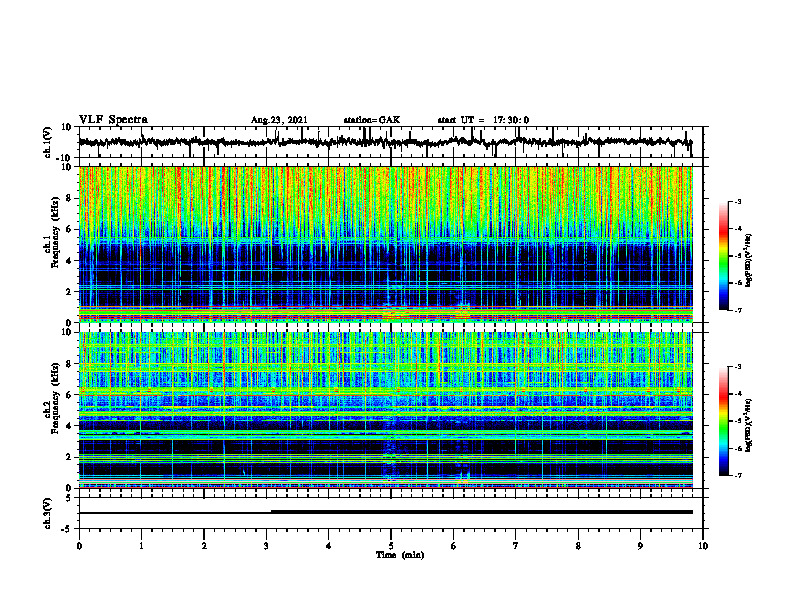Click the "5" tick on ch.3(V) axis
This screenshot has height=612, width=792.
pyautogui.click(x=69, y=497)
